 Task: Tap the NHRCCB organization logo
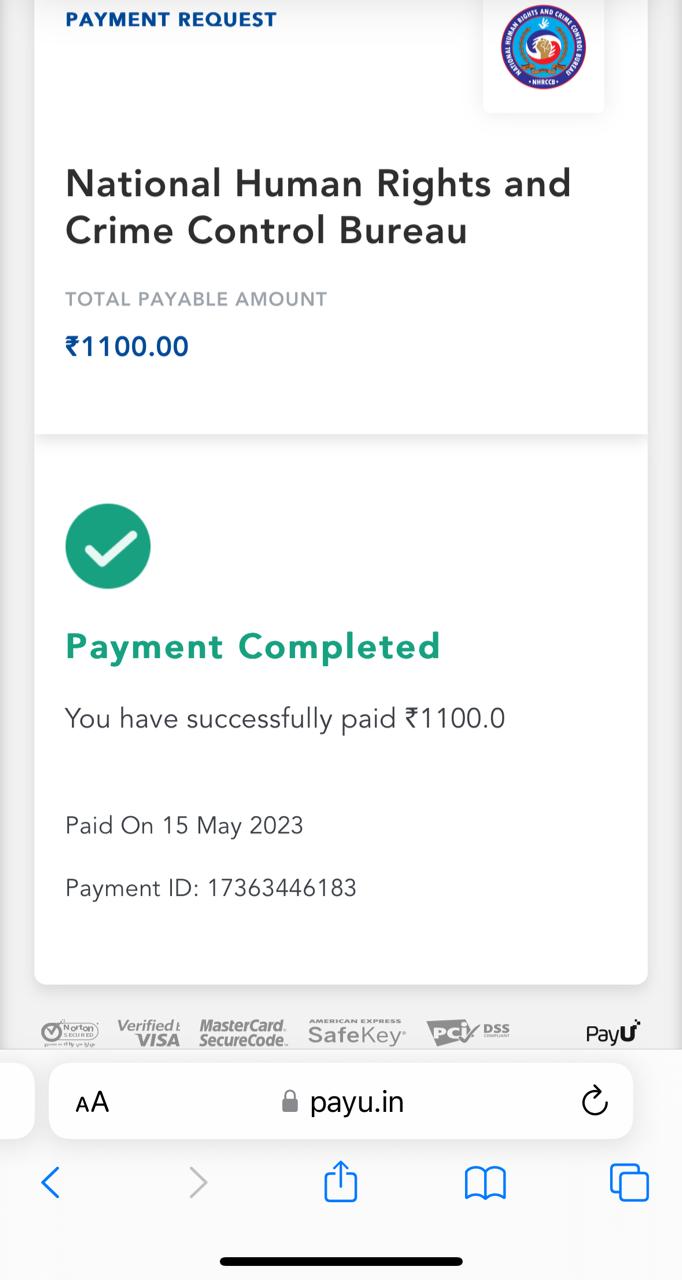point(543,48)
